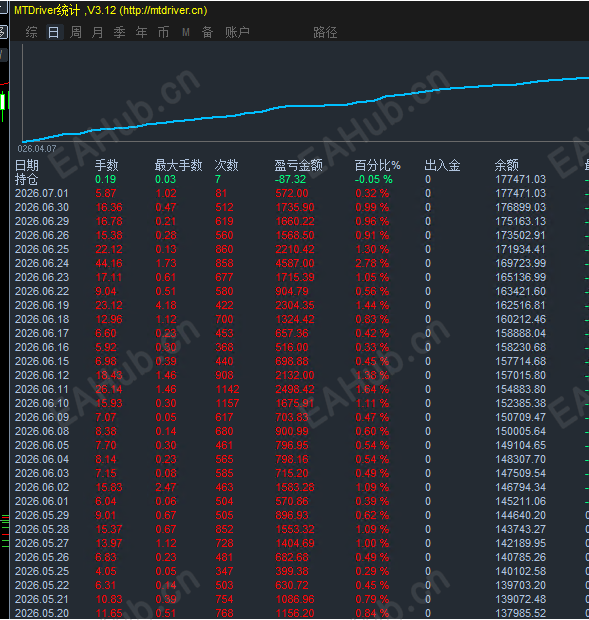
Task: Select the 2026.05.26 date row
Action: coord(42,557)
